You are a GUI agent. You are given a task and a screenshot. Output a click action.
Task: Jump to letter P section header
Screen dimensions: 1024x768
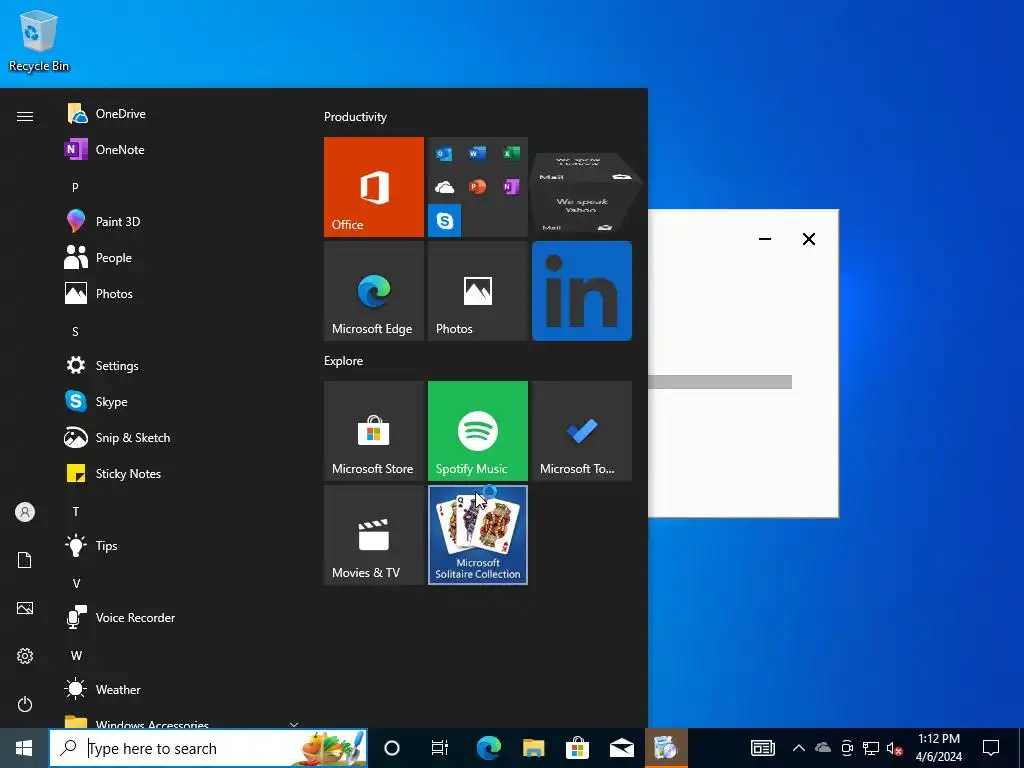75,187
